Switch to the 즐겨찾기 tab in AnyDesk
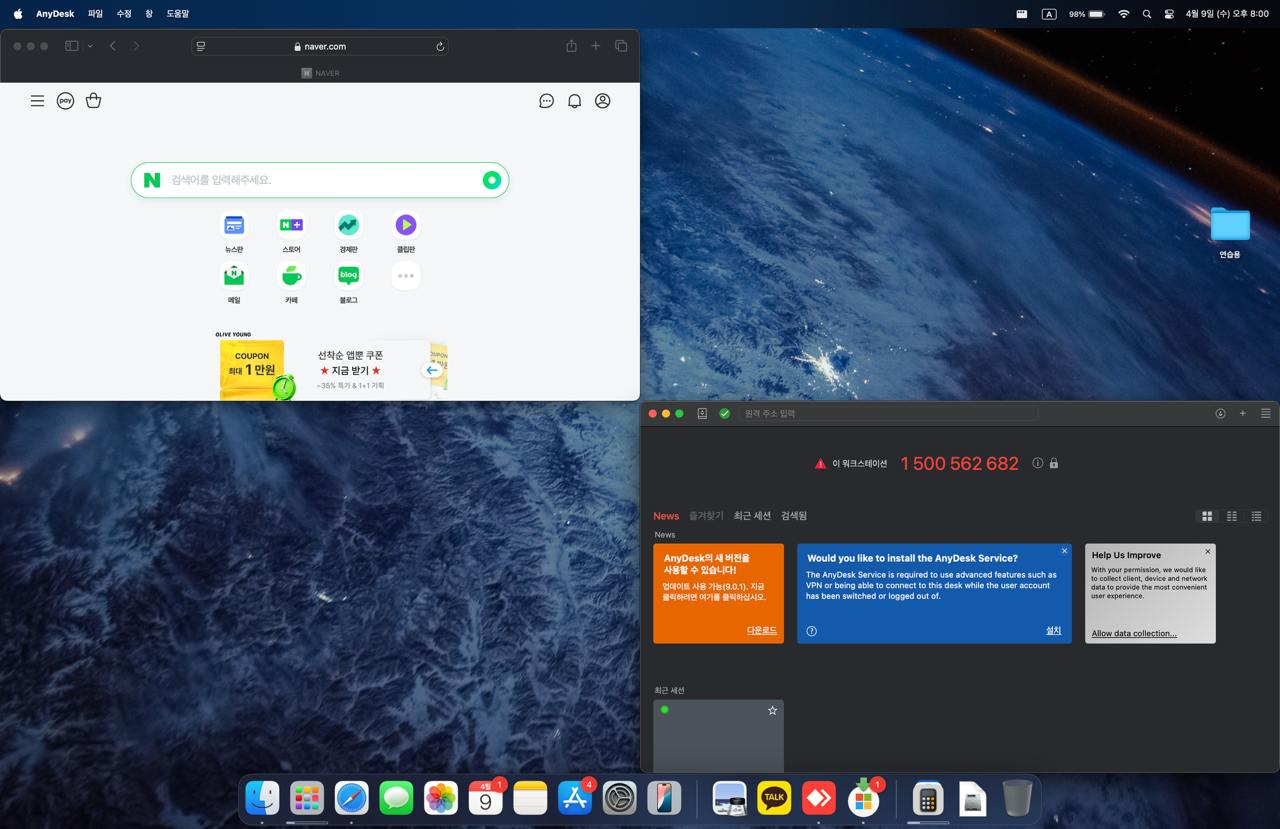This screenshot has height=829, width=1280. click(x=706, y=516)
